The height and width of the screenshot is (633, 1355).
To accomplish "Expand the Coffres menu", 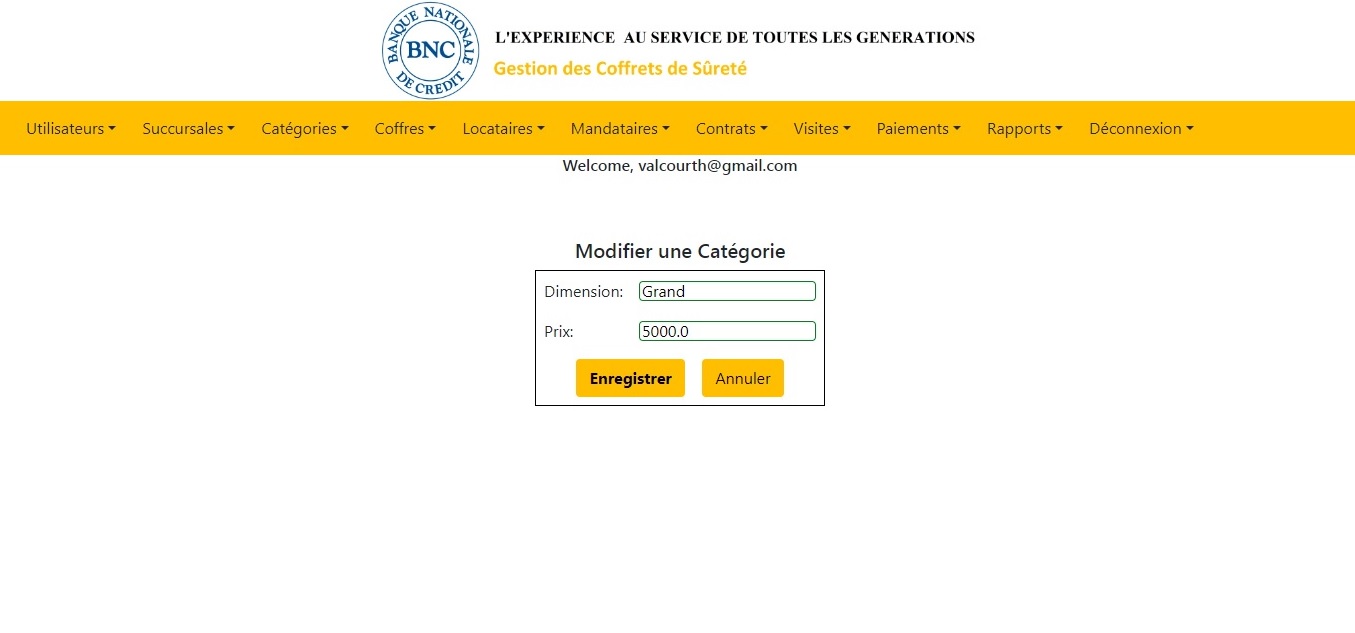I will [405, 128].
